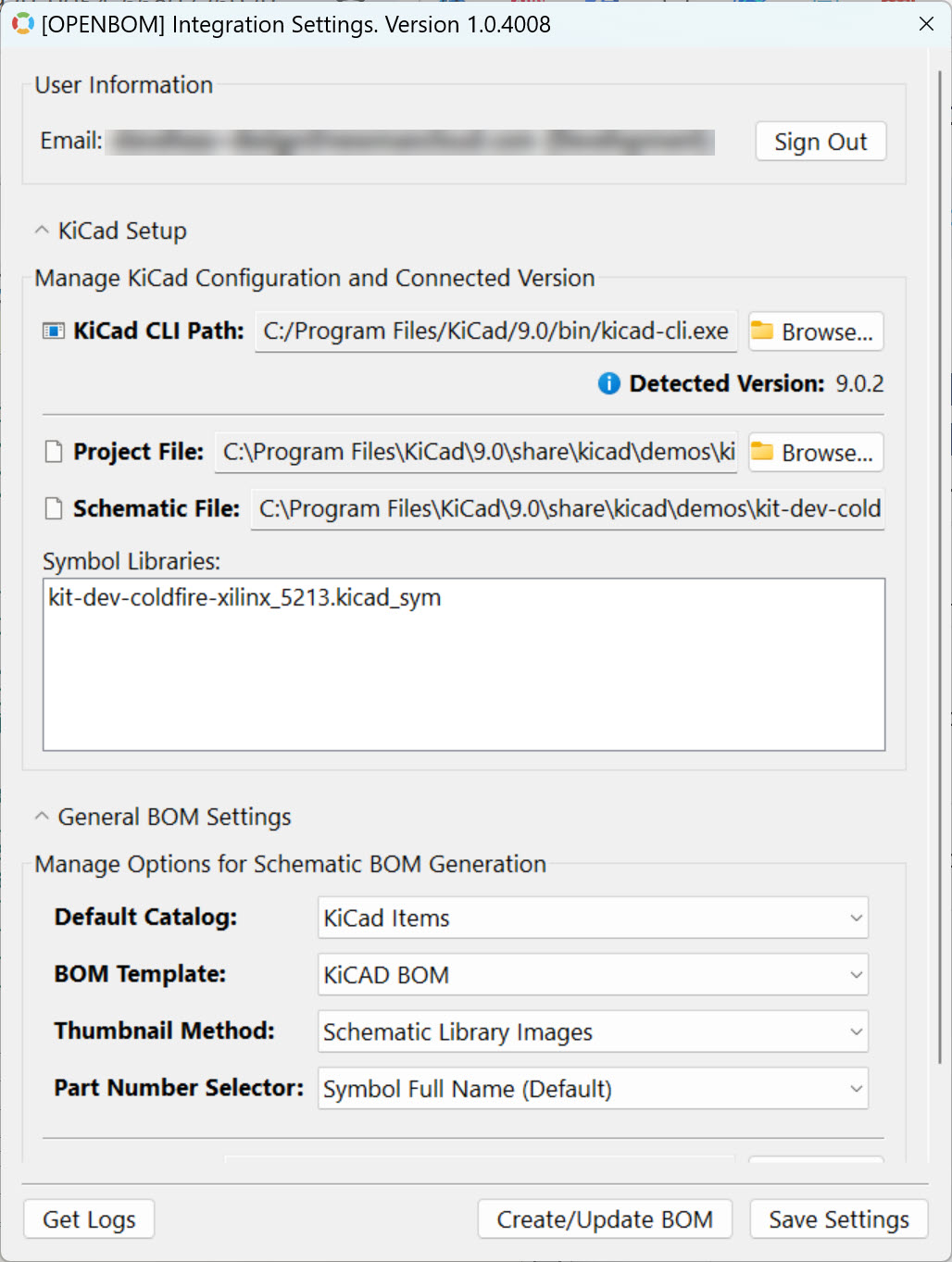The width and height of the screenshot is (952, 1262).
Task: Click the Get Logs button
Action: [89, 1219]
